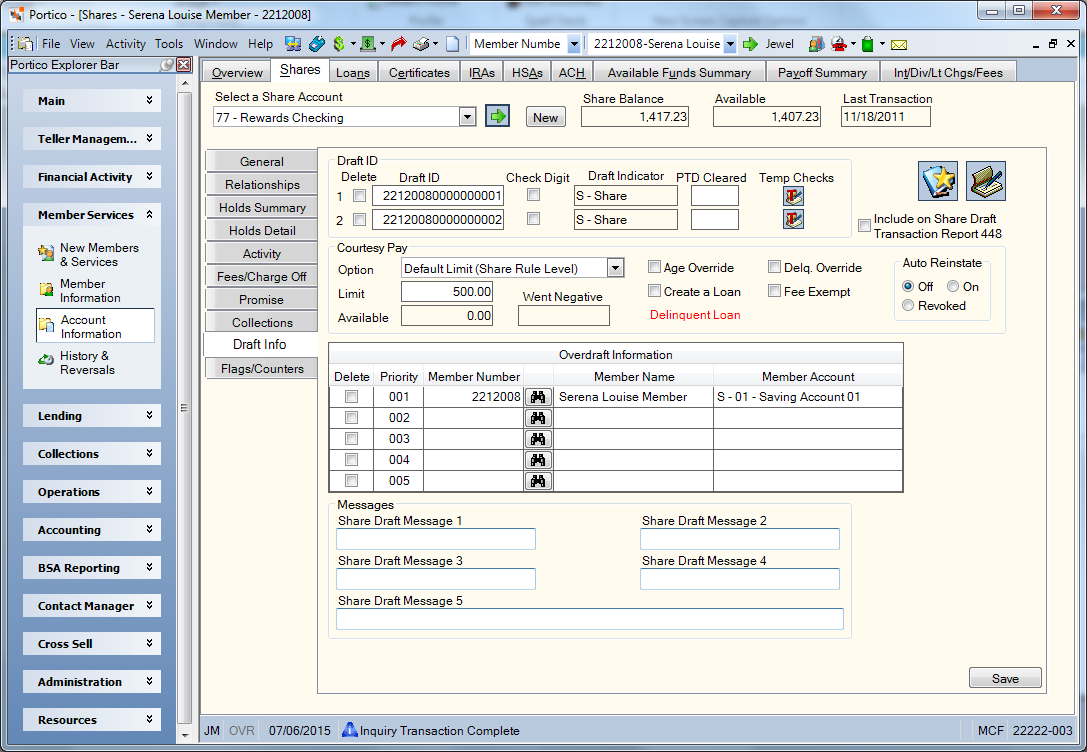Click binoculars lookup for priority 004
The width and height of the screenshot is (1087, 752).
(x=538, y=460)
